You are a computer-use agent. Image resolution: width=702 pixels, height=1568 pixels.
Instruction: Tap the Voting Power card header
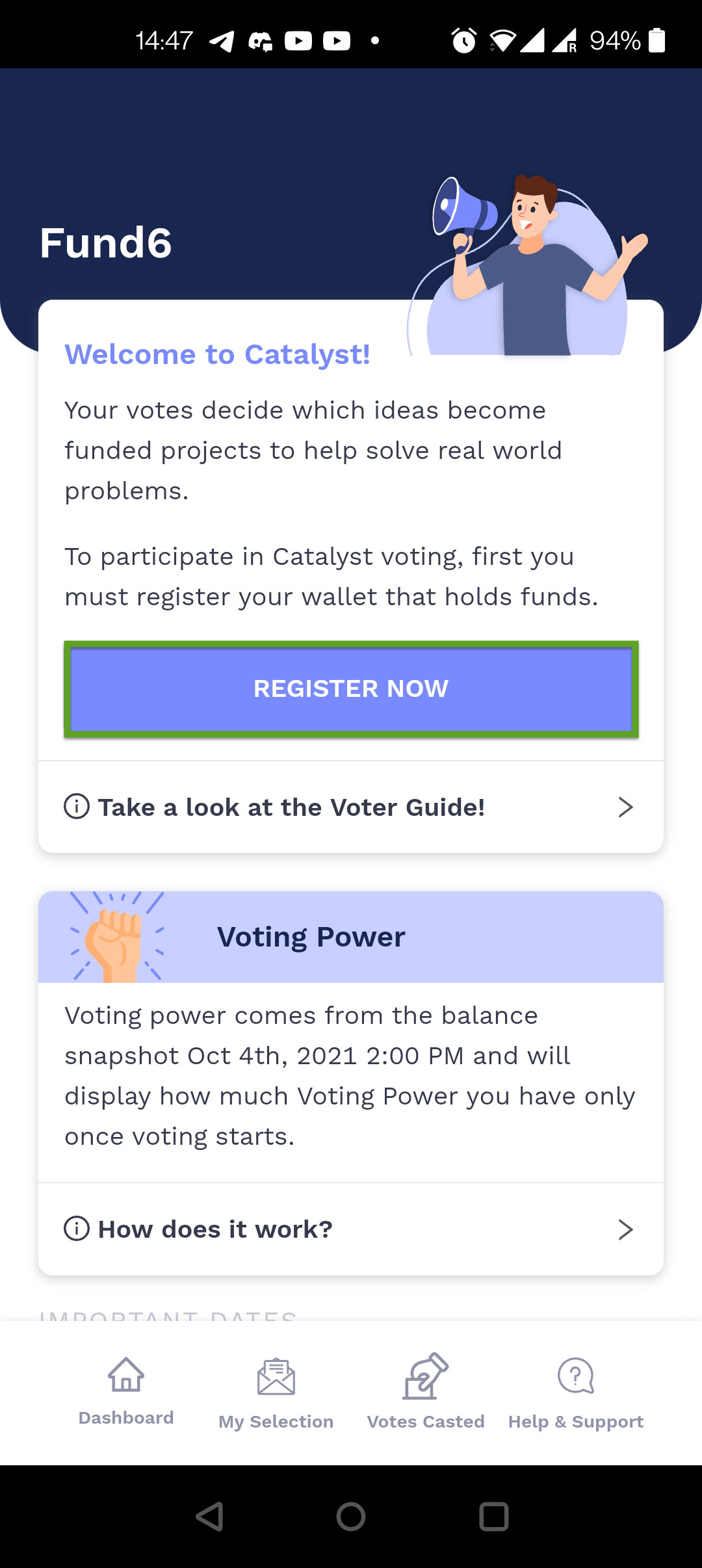(351, 937)
